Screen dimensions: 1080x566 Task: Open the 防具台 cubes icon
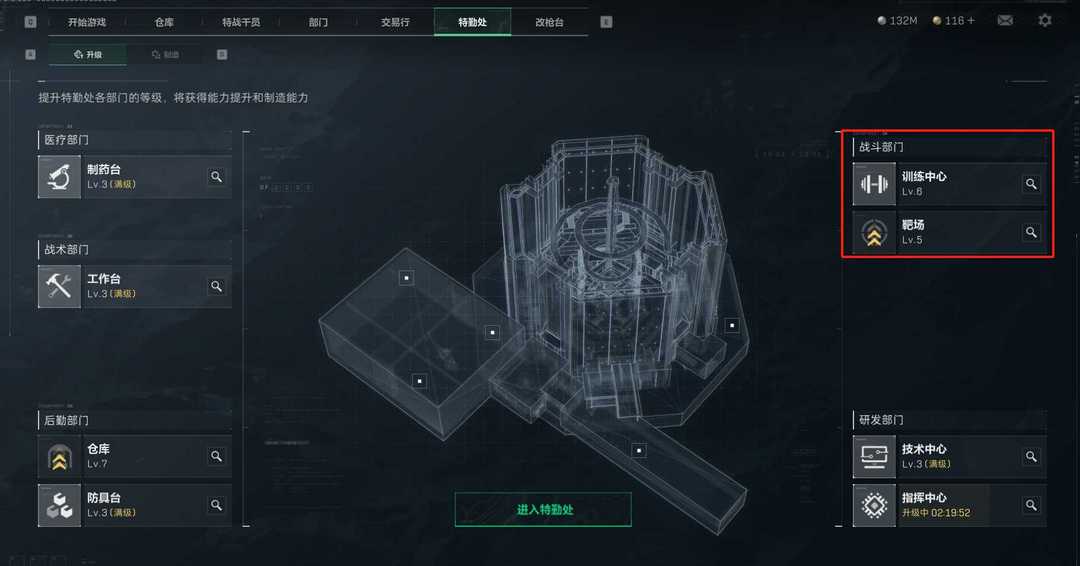59,505
